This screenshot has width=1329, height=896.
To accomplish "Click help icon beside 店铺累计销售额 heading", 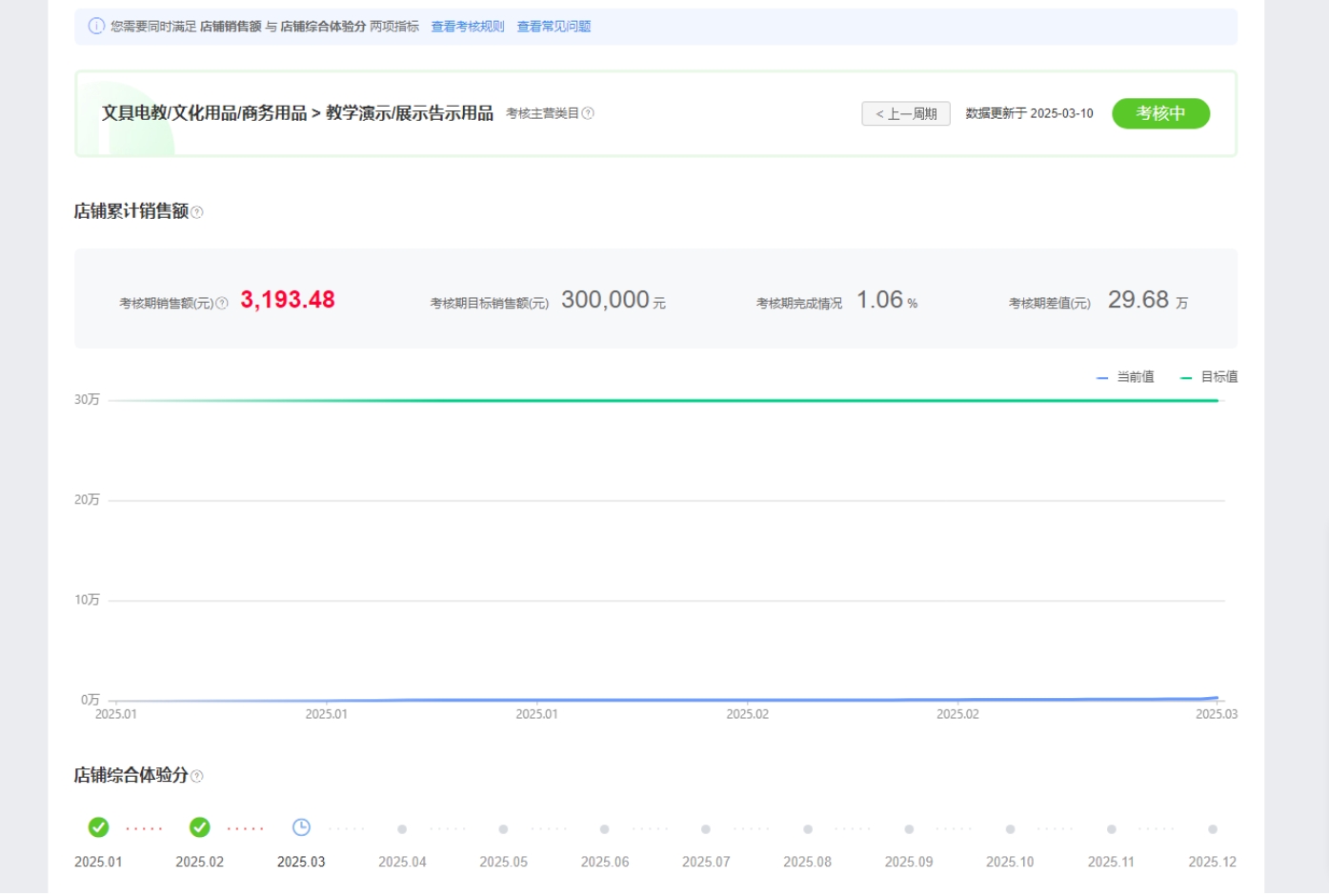I will click(x=197, y=212).
